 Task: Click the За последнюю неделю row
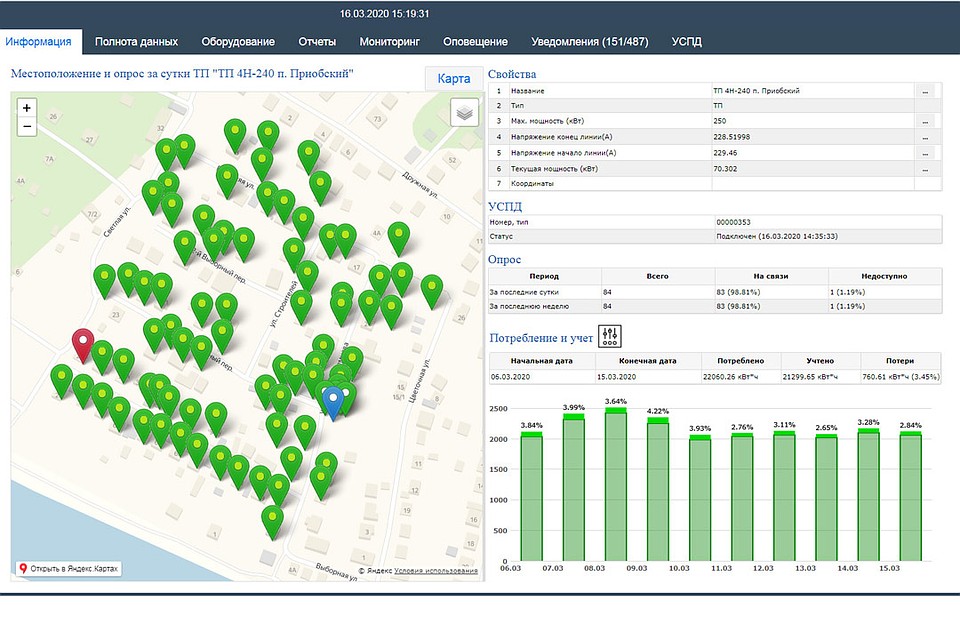tap(715, 306)
